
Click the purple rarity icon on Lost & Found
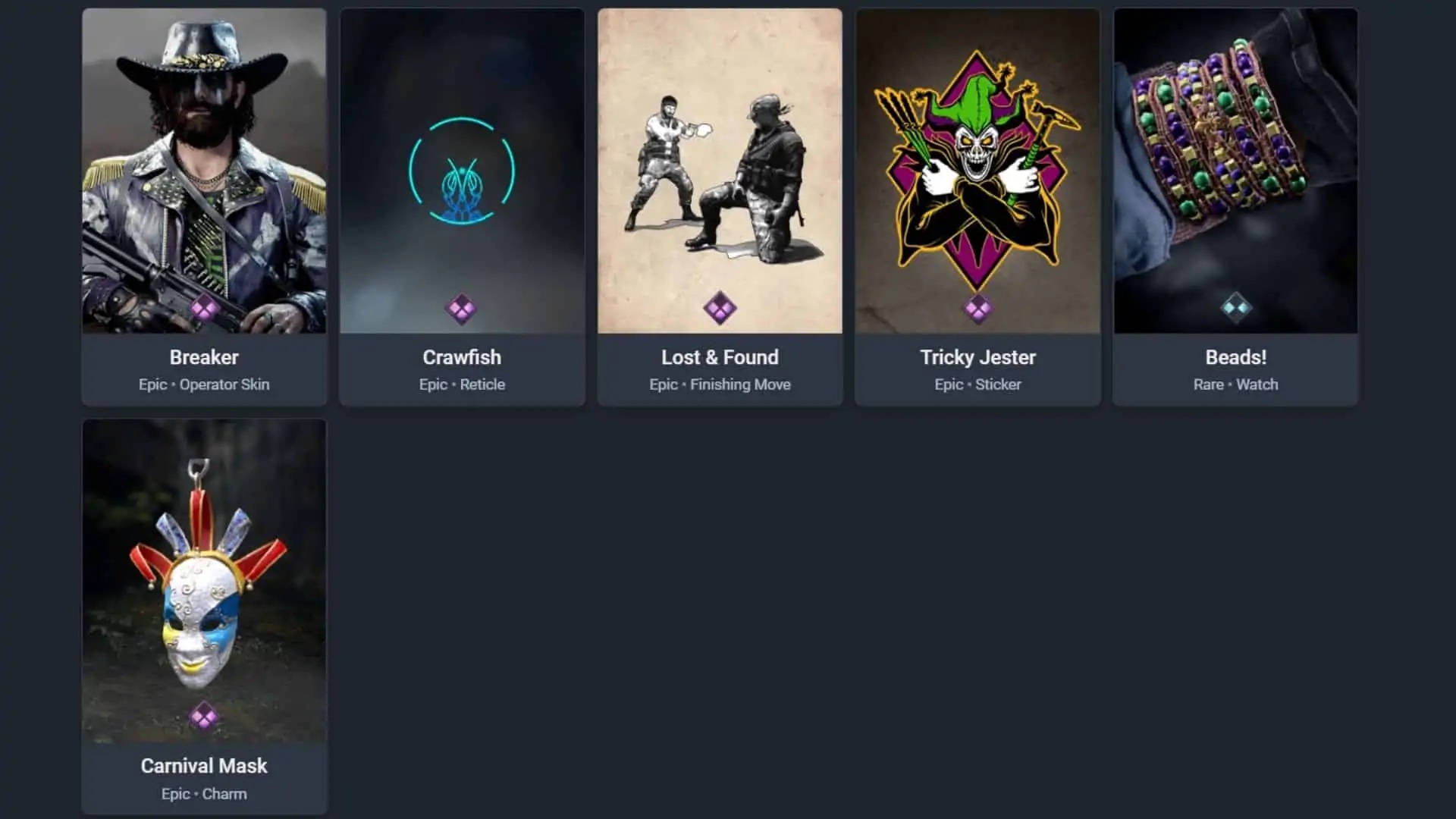[720, 309]
